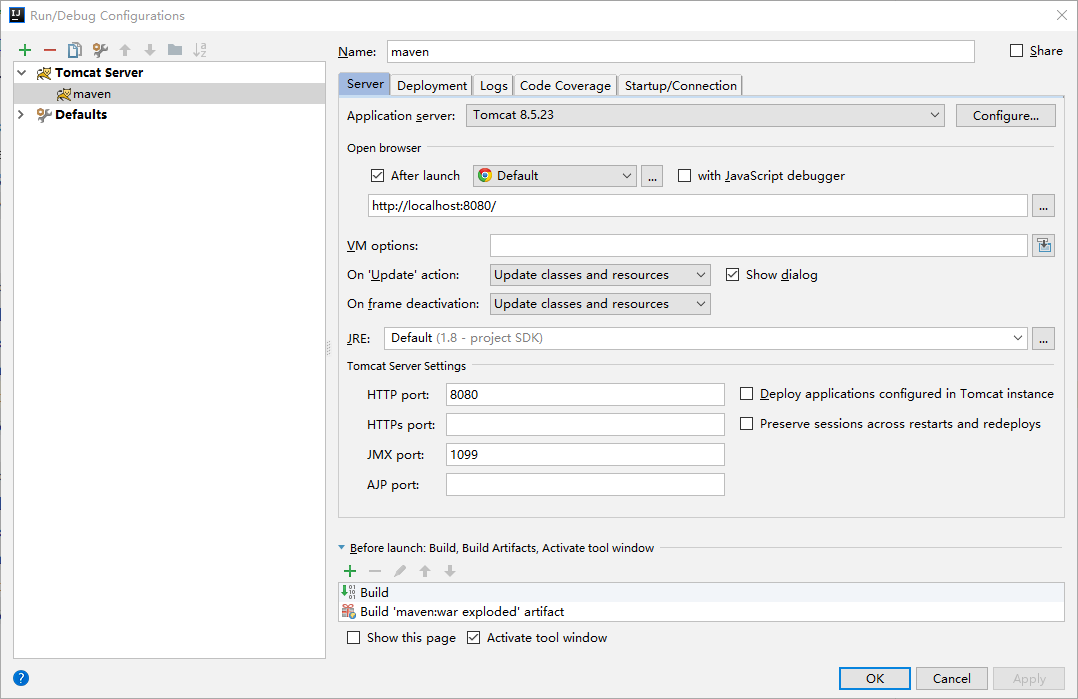Open the On 'Update' action dropdown

click(600, 275)
